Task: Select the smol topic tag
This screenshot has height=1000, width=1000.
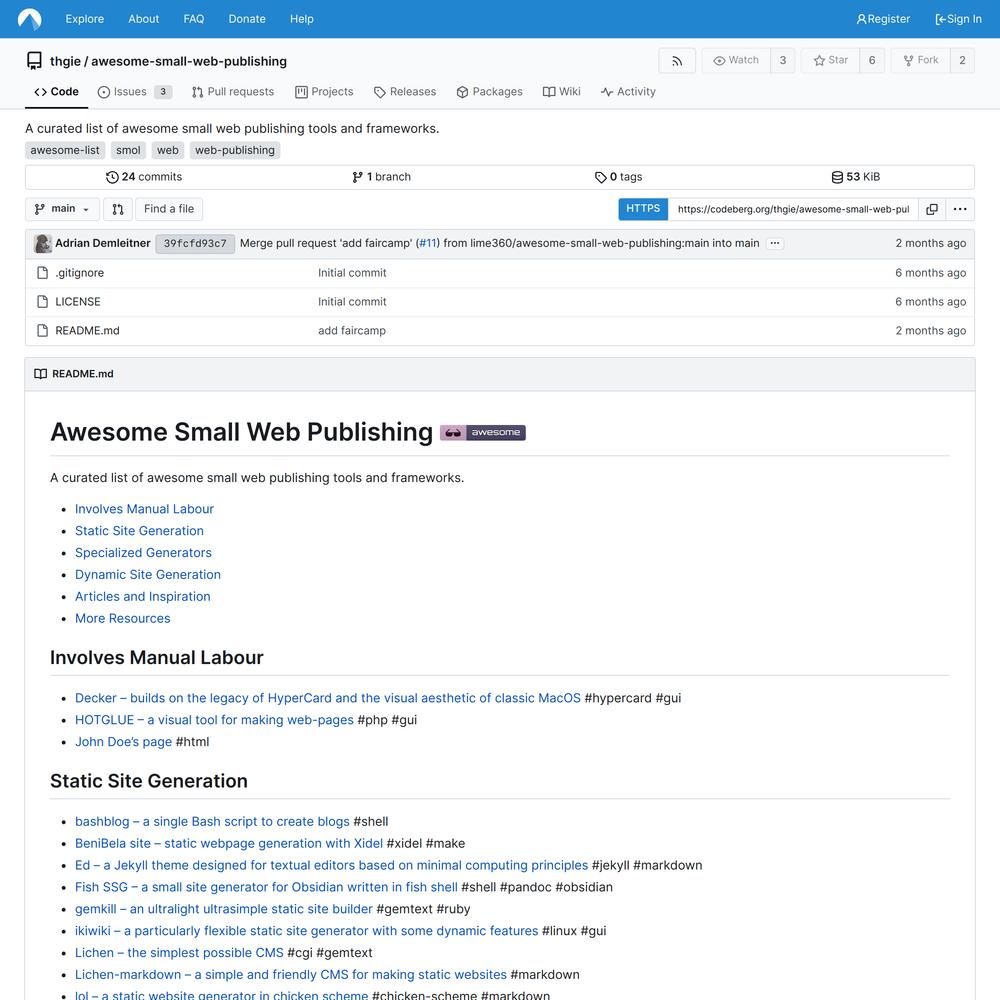Action: tap(128, 151)
